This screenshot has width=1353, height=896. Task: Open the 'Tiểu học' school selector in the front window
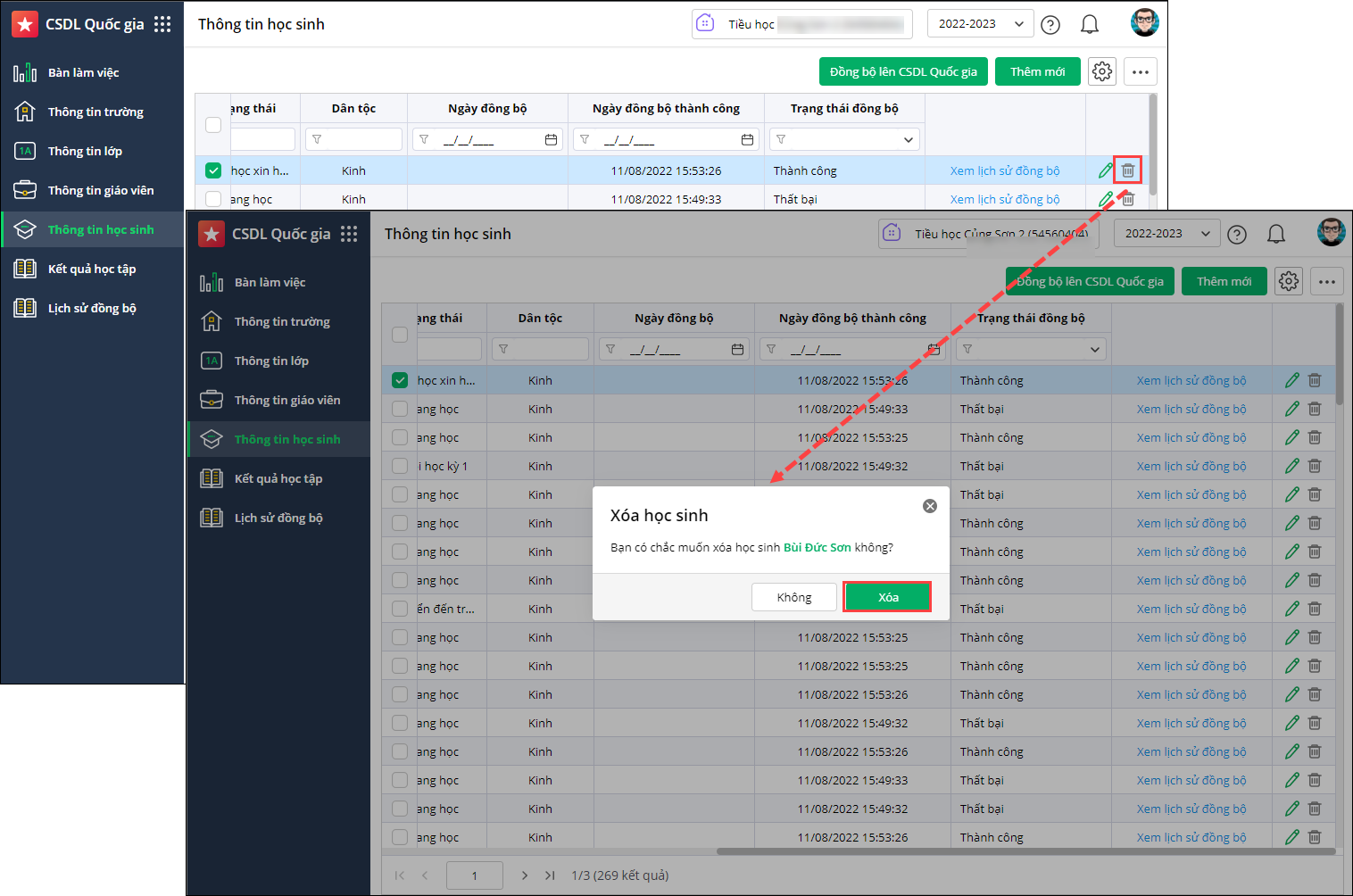tap(989, 234)
